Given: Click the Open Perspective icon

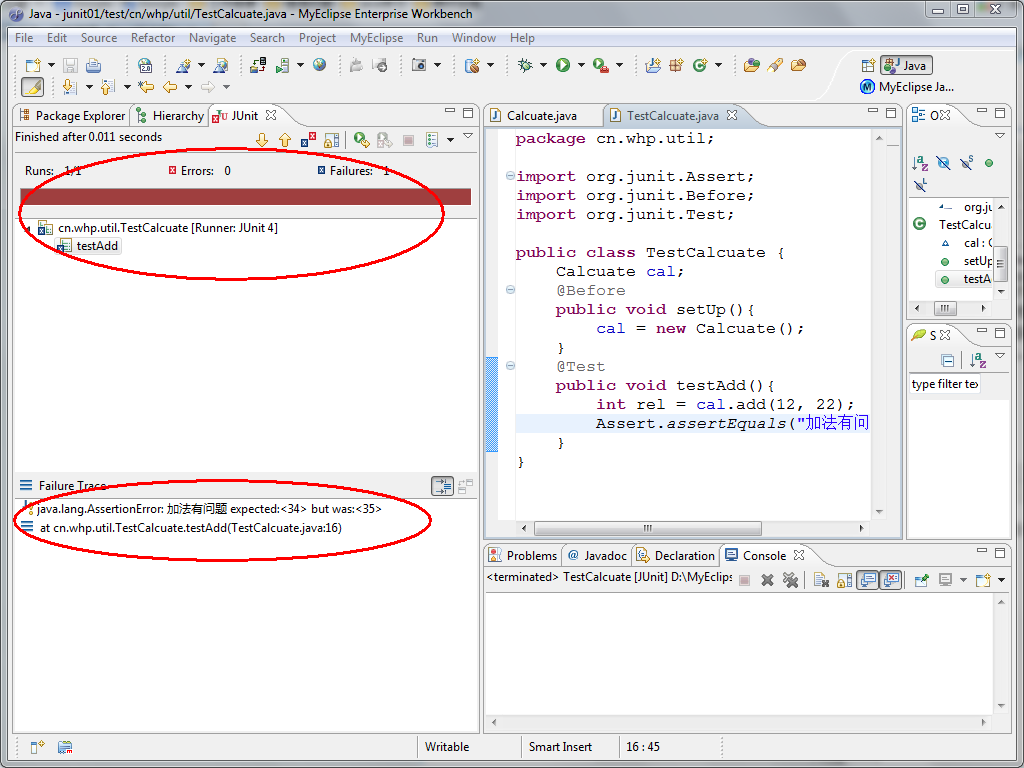Looking at the screenshot, I should 868,65.
